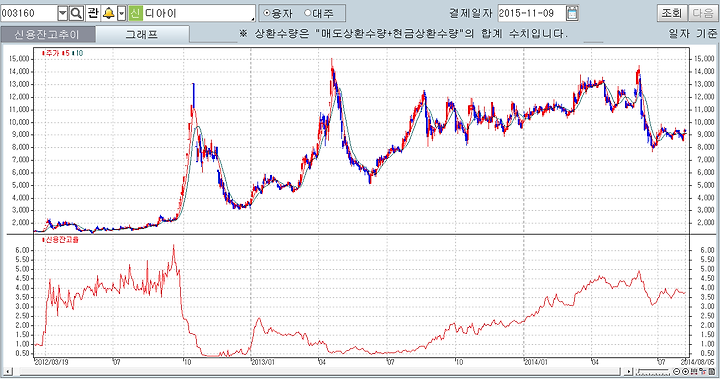Viewport: 720px width, 379px height.
Task: Switch to the 그래프 tab
Action: [142, 34]
